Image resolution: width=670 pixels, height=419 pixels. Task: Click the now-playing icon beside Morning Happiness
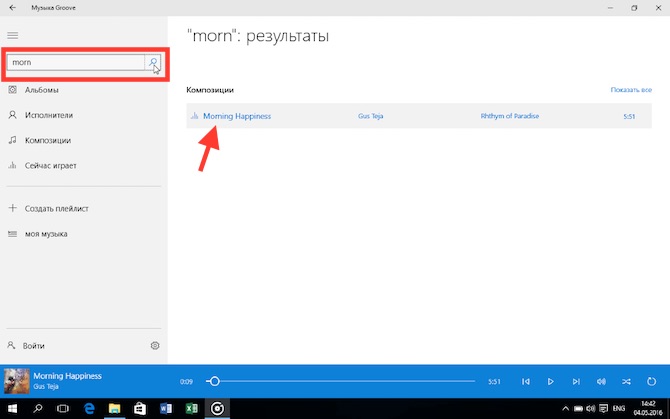click(194, 116)
